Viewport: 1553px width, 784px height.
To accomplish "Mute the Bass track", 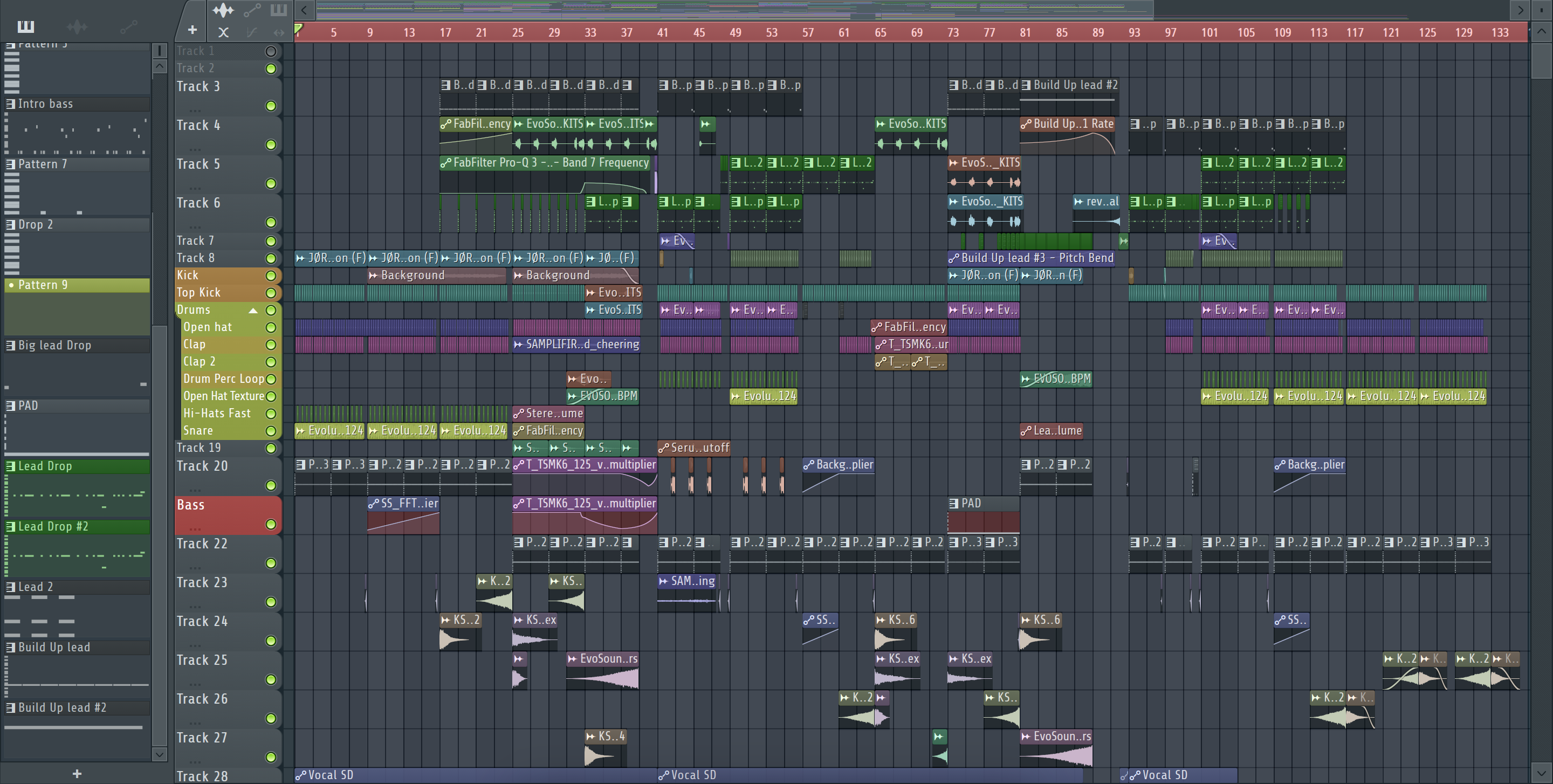I will [x=271, y=525].
